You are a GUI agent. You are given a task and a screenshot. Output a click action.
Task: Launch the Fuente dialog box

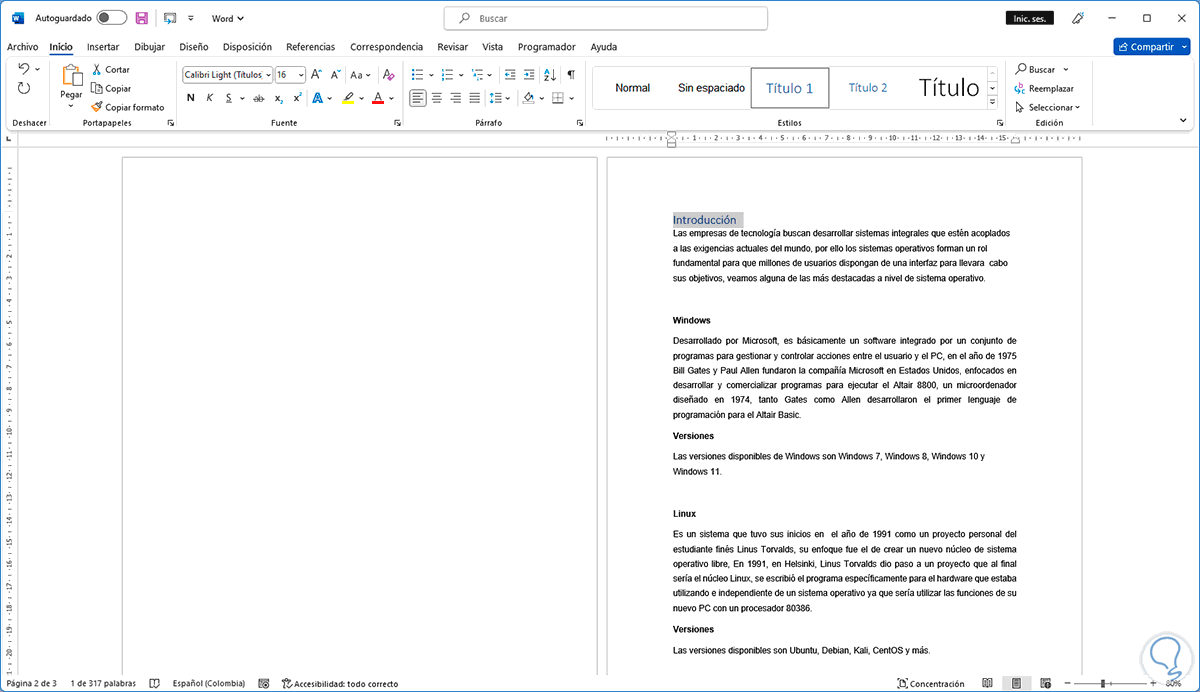[397, 123]
